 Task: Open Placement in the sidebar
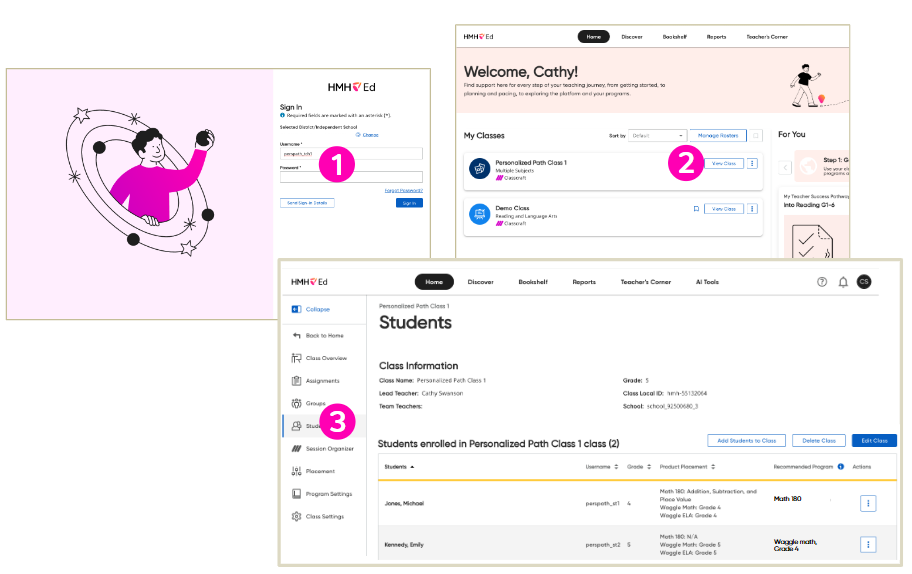[x=320, y=471]
